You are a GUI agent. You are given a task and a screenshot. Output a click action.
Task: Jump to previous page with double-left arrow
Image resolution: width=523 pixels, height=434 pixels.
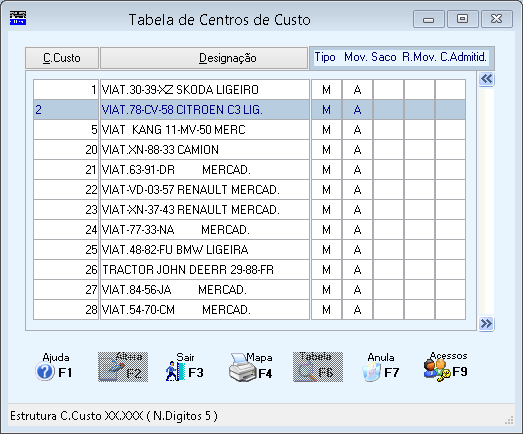tap(486, 79)
